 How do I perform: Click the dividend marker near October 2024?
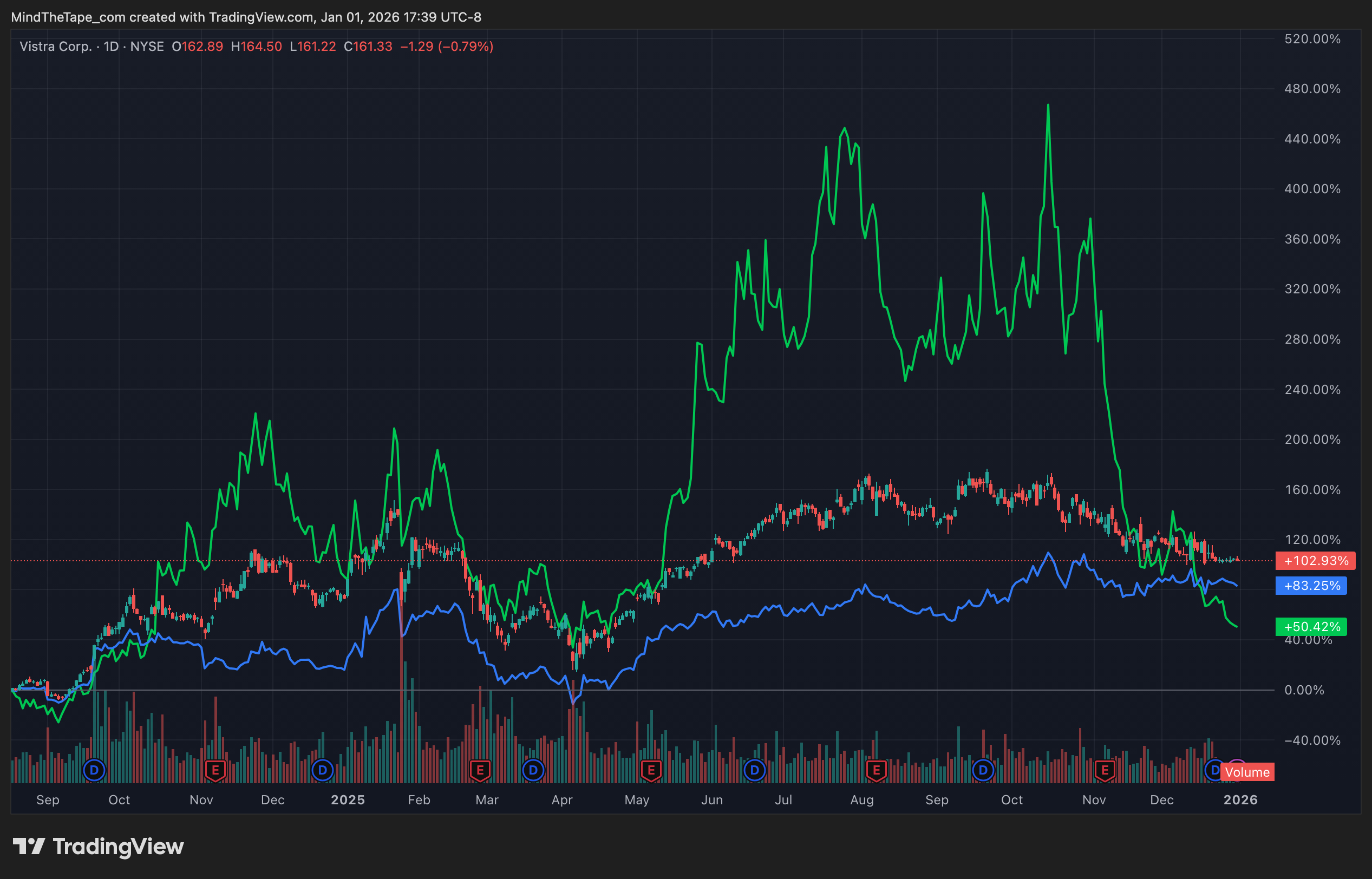coord(94,771)
